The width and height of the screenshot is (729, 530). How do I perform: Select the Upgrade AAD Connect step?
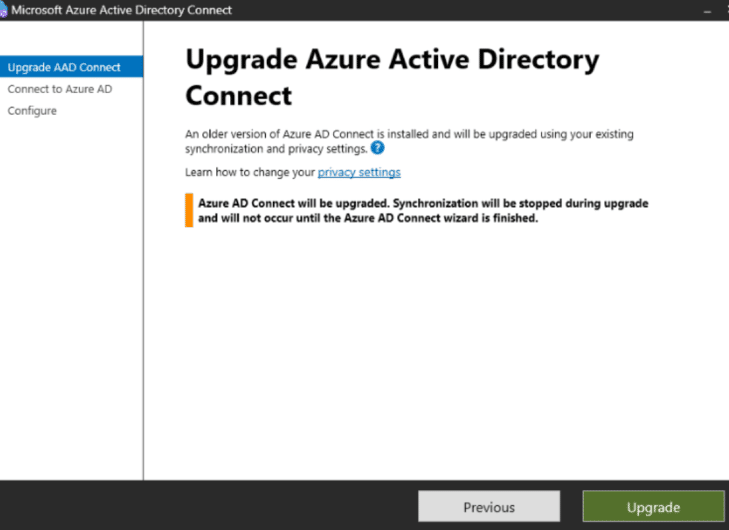tap(71, 67)
